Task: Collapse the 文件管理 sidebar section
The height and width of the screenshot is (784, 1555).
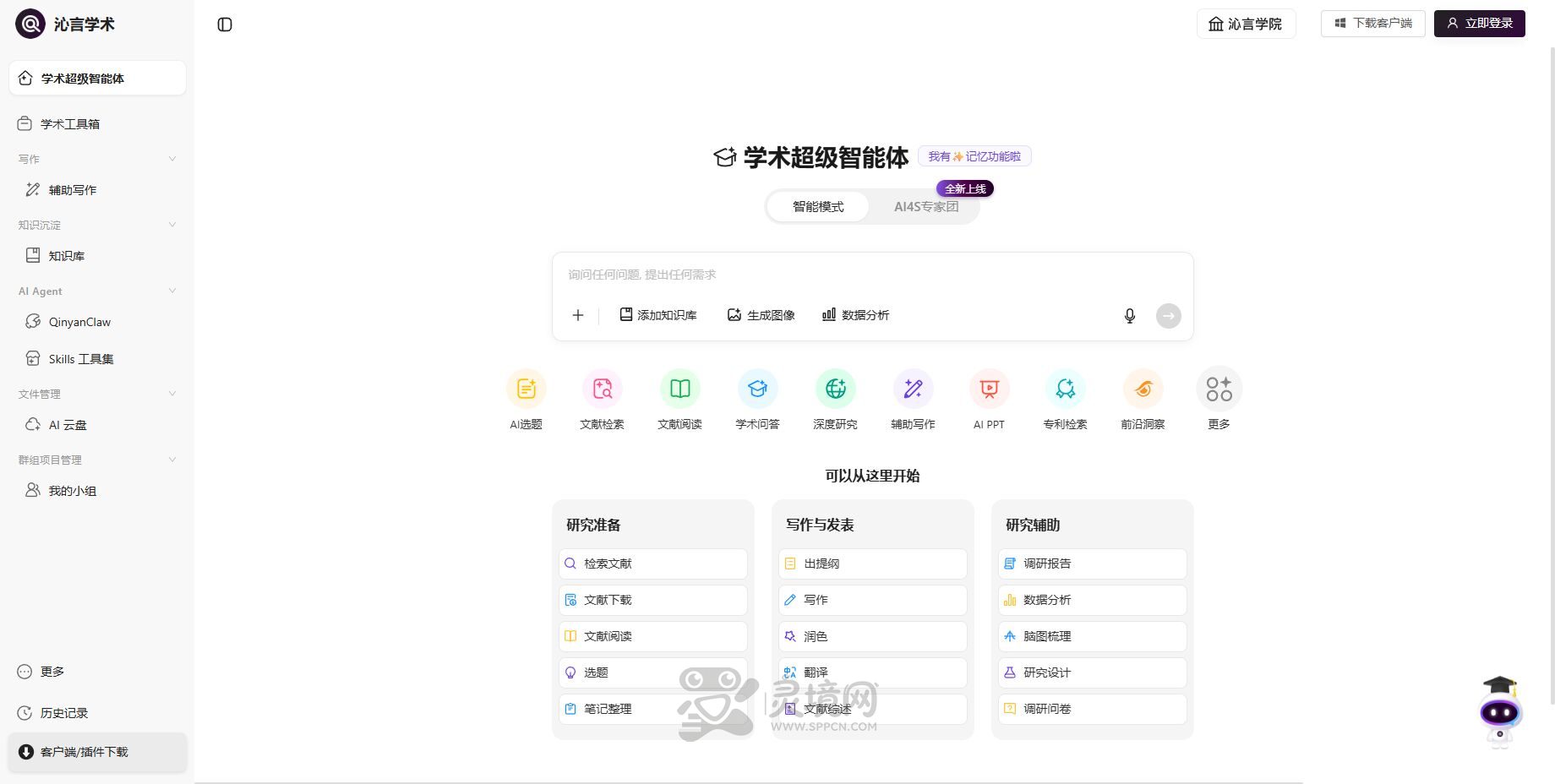Action: [x=172, y=394]
